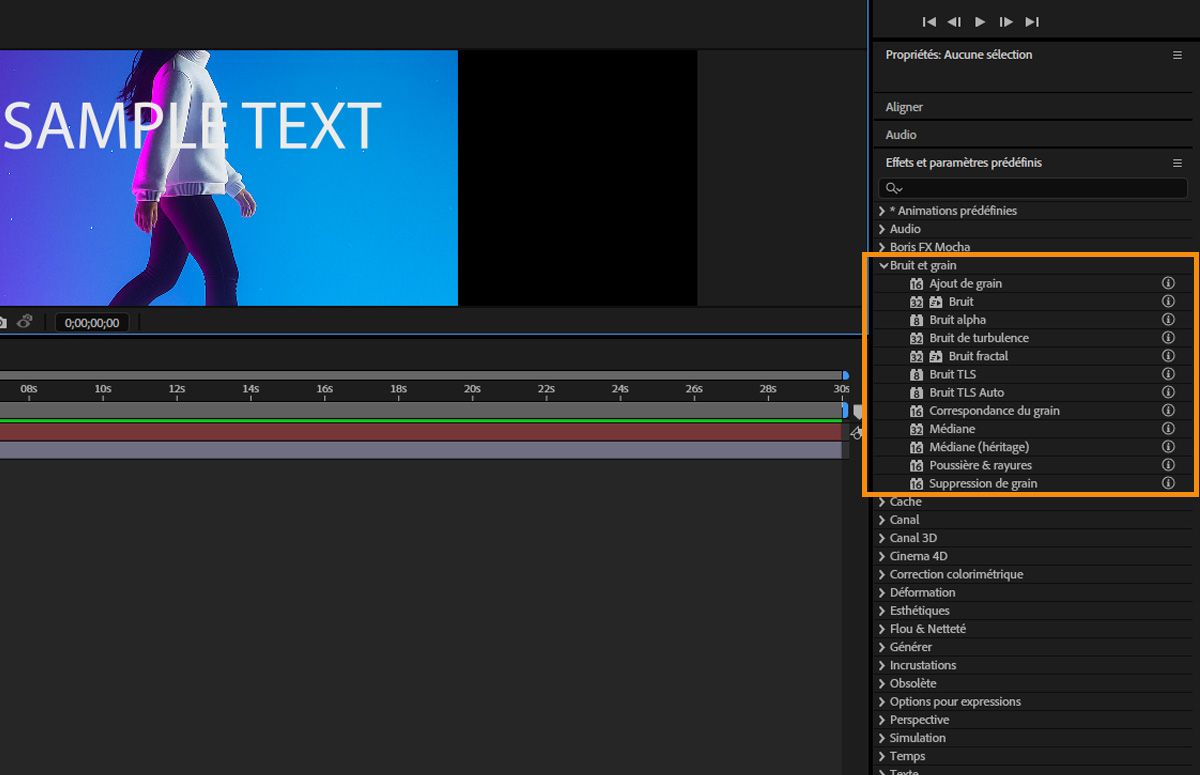Open the Propriétés panel menu
The width and height of the screenshot is (1200, 775).
coord(1177,55)
